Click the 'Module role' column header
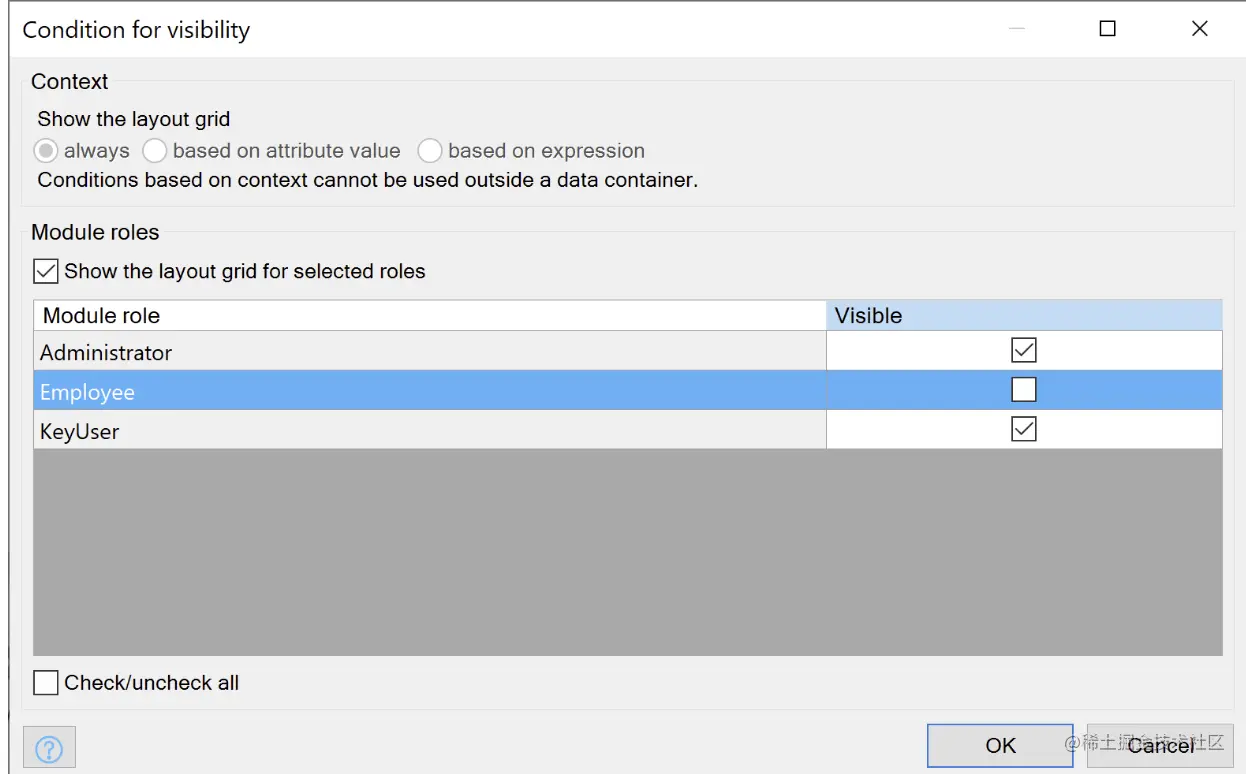The image size is (1246, 774). pos(430,316)
